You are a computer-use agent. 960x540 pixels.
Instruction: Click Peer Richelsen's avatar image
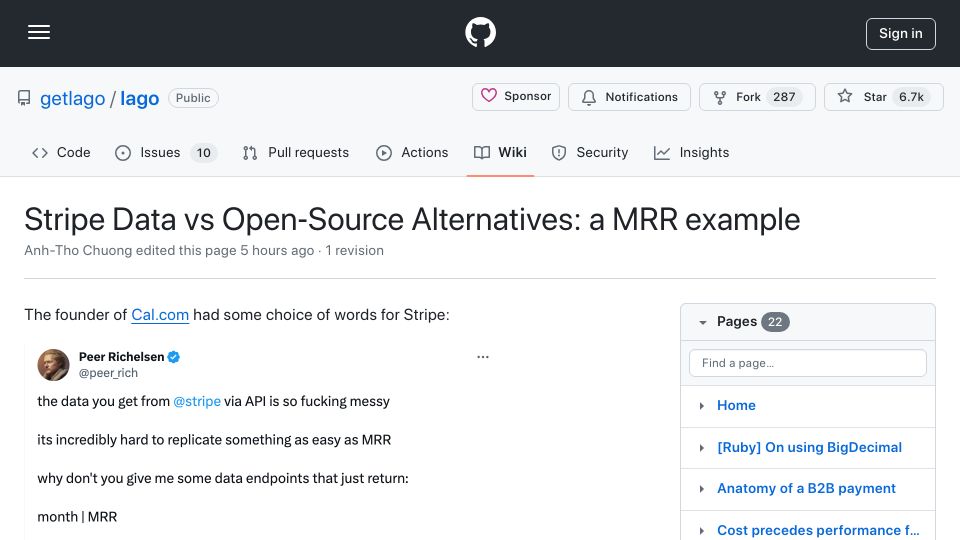tap(53, 365)
